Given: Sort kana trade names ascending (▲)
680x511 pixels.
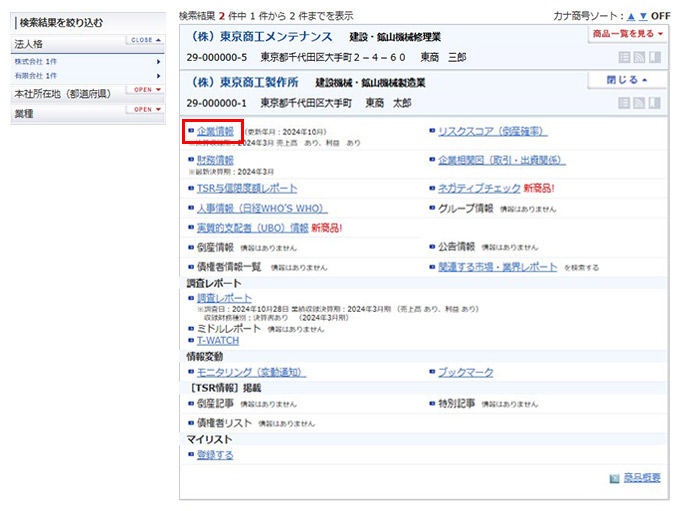Looking at the screenshot, I should tap(631, 16).
